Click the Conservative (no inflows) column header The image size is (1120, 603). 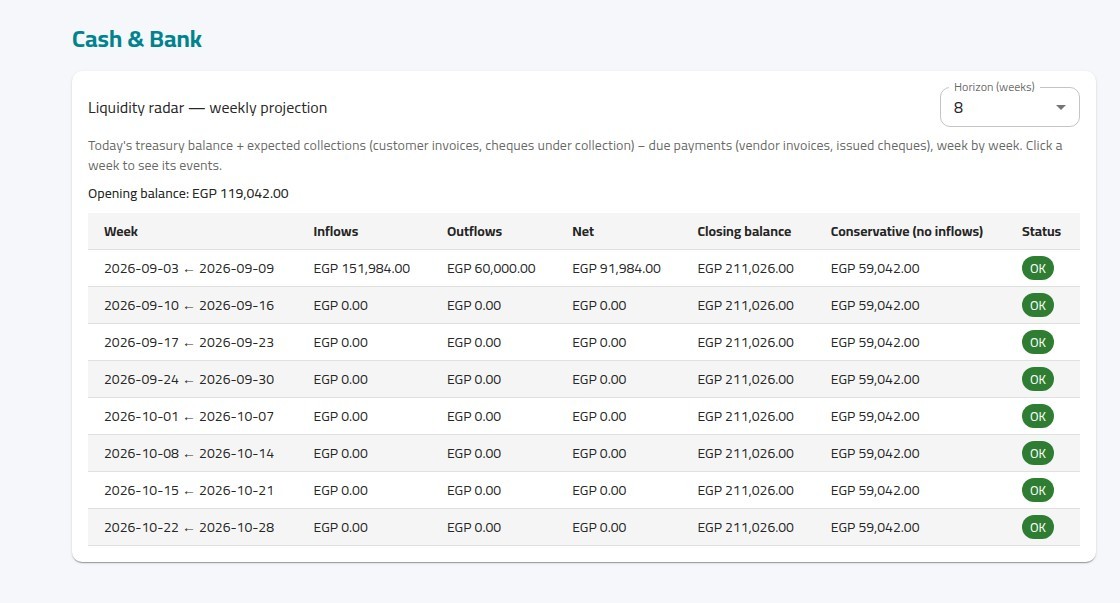[x=906, y=231]
